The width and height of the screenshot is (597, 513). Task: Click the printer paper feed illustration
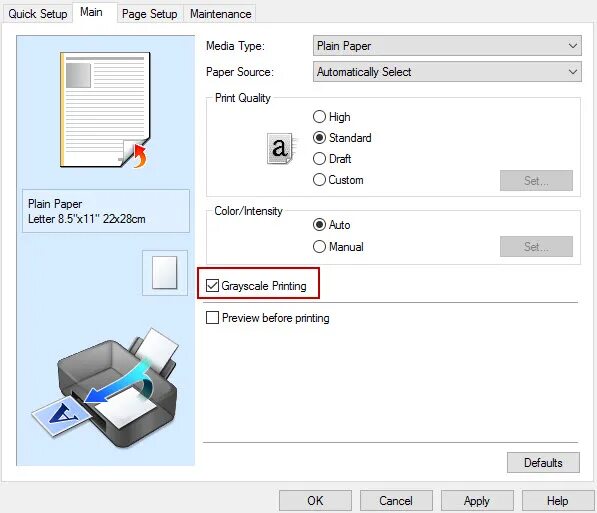[105, 388]
